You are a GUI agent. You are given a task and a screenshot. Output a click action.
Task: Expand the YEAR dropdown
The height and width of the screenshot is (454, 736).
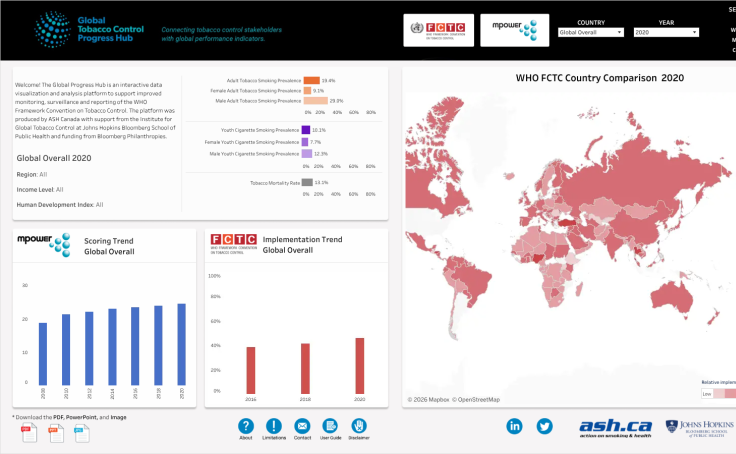coord(666,32)
